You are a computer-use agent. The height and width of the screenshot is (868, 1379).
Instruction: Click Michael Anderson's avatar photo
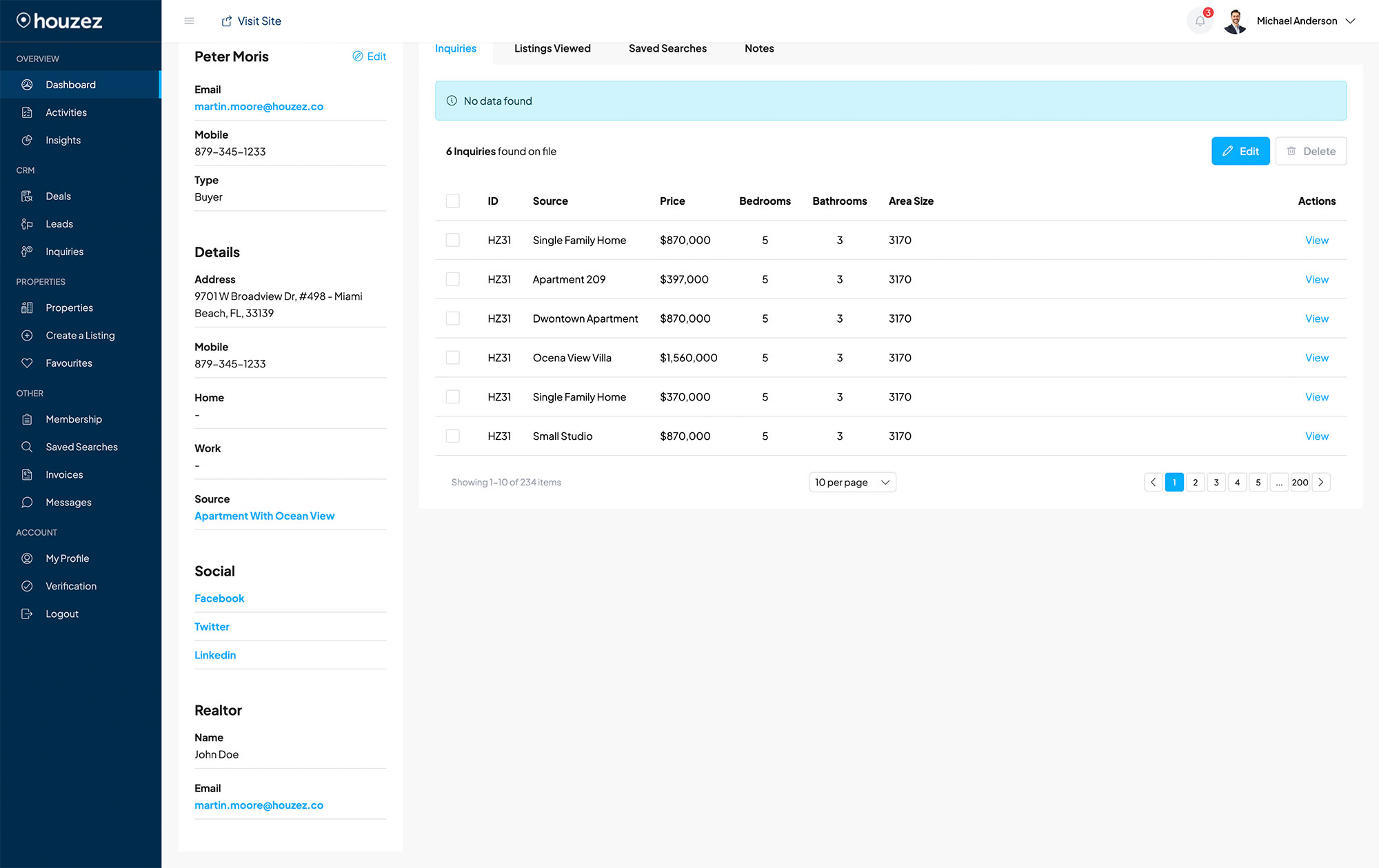[x=1235, y=21]
